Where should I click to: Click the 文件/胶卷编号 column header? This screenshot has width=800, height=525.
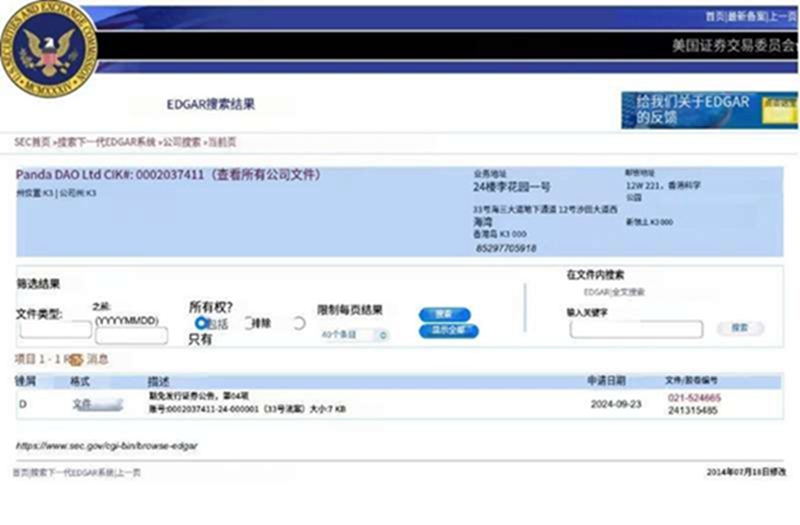pos(691,381)
